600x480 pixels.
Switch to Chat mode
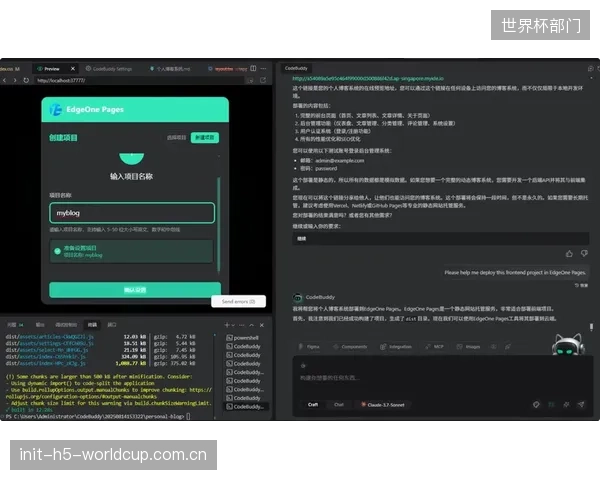click(x=339, y=405)
